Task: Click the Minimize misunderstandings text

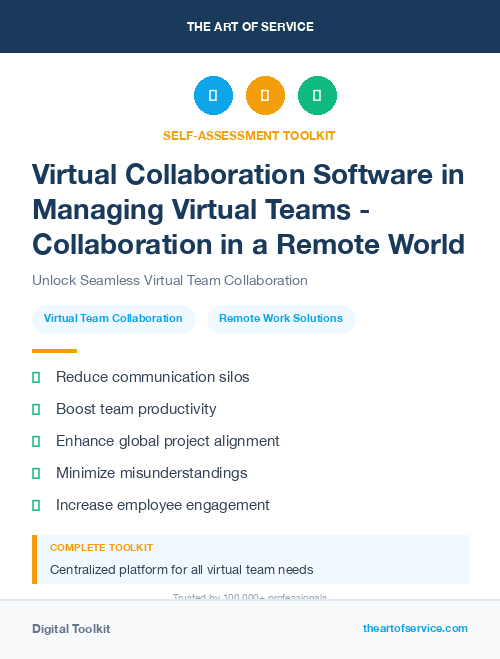Action: click(x=152, y=473)
